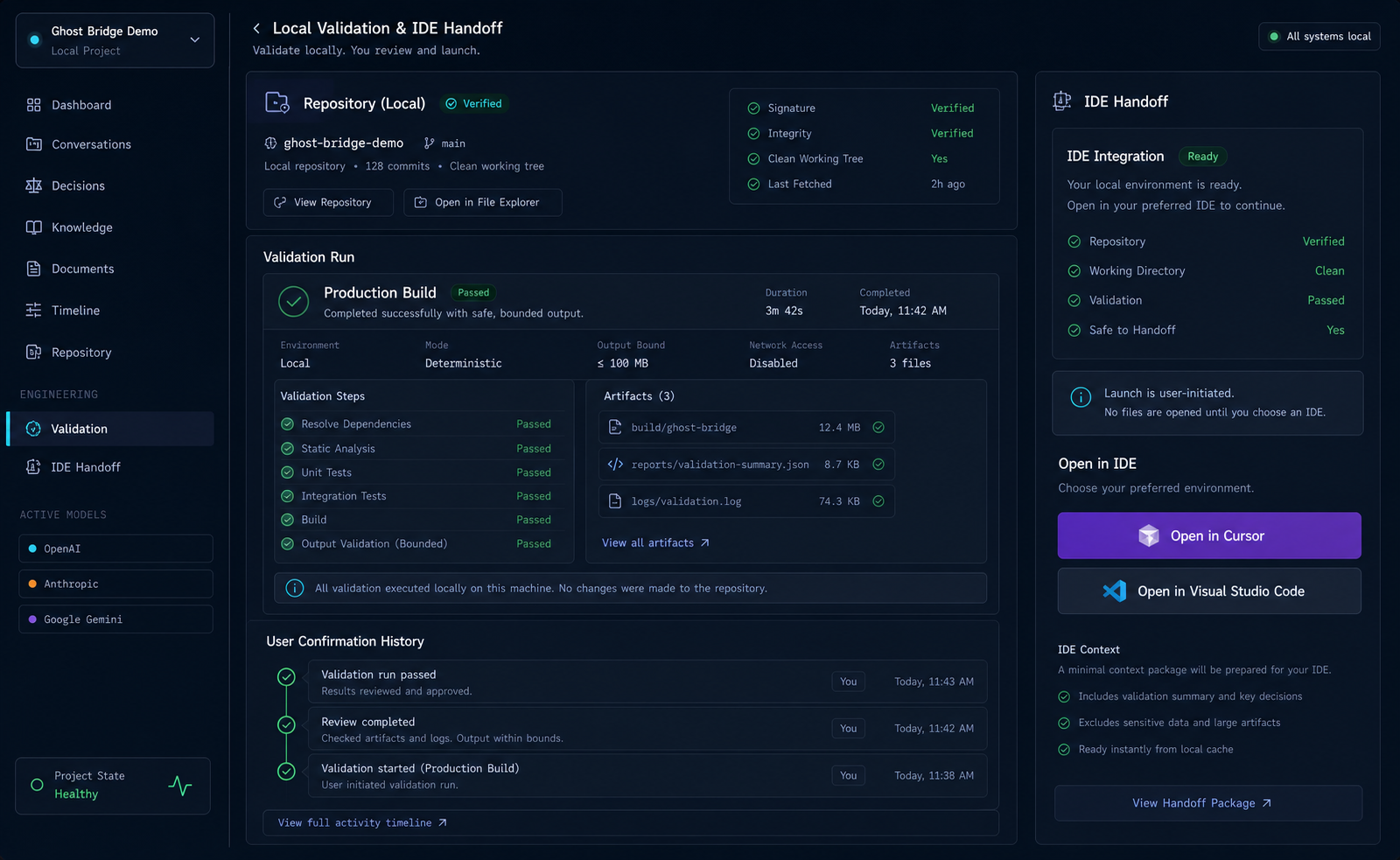
Task: Click the IDE Handoff panel header icon
Action: [1062, 101]
